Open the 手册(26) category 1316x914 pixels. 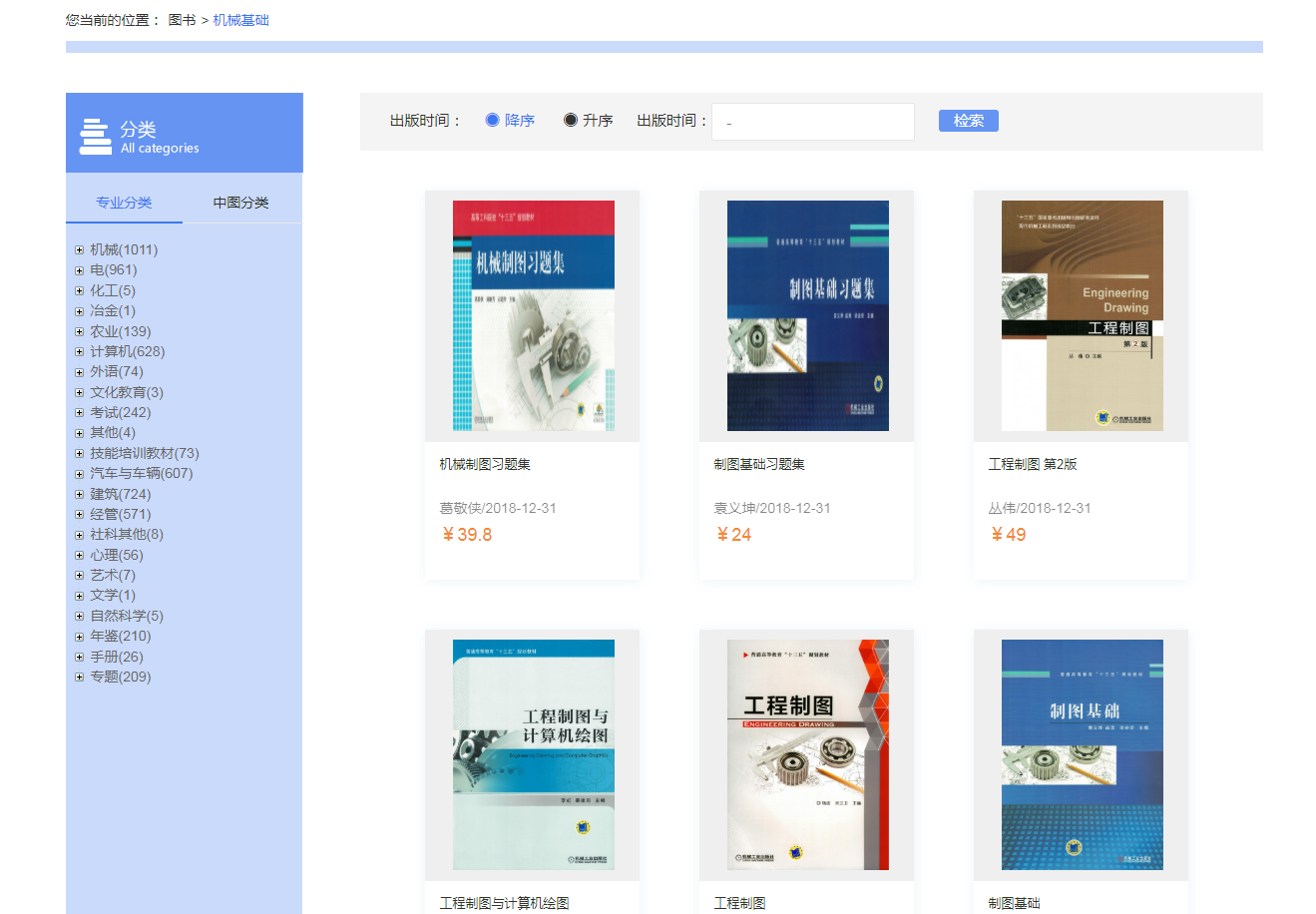click(117, 658)
